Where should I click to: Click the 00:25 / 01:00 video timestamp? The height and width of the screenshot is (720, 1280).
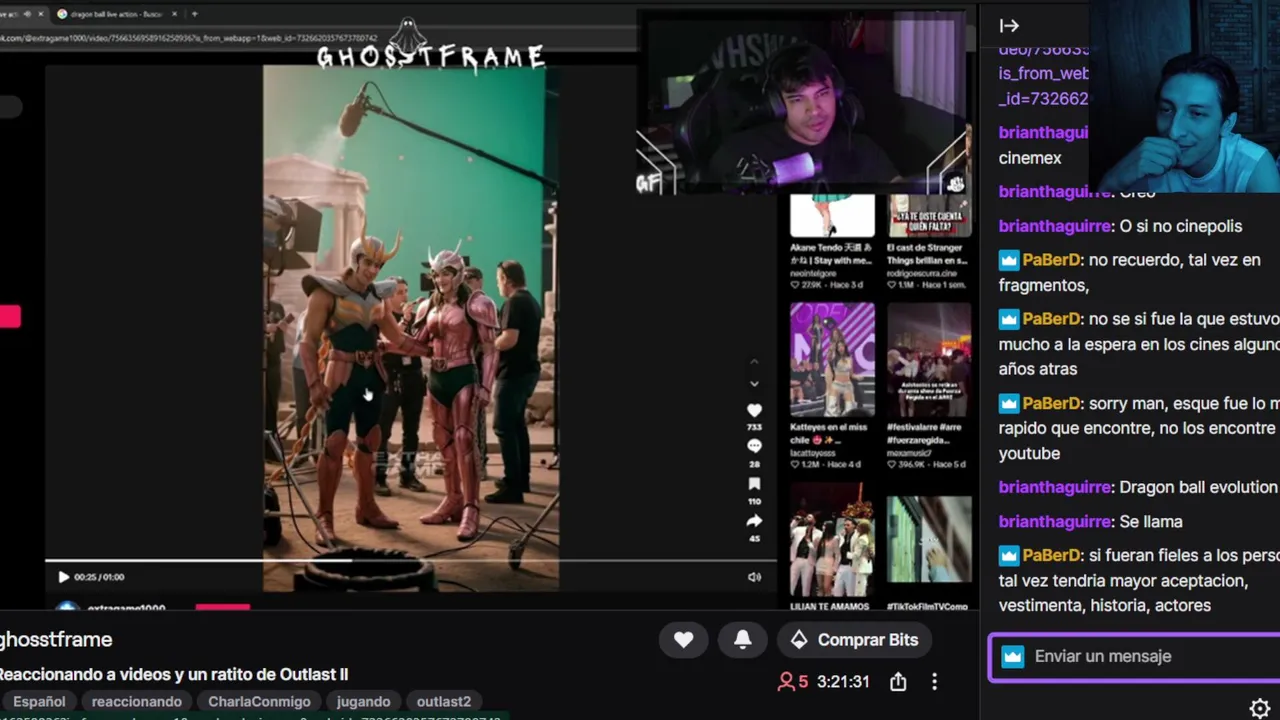(x=99, y=577)
